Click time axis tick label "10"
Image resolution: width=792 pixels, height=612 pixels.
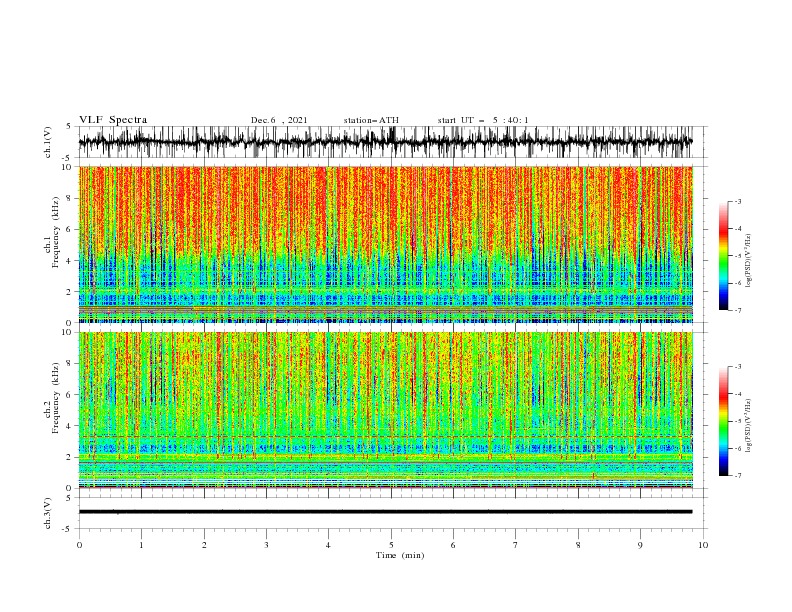(x=703, y=545)
